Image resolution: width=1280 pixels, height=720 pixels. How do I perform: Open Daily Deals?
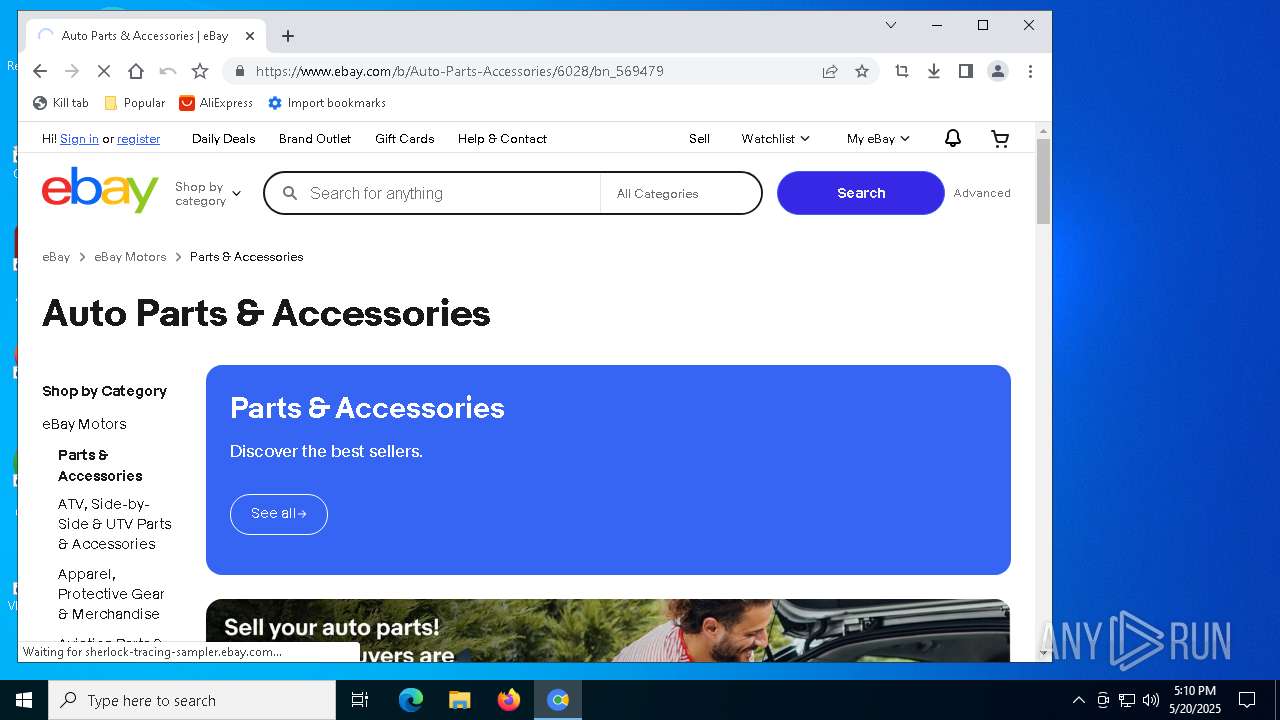point(224,139)
